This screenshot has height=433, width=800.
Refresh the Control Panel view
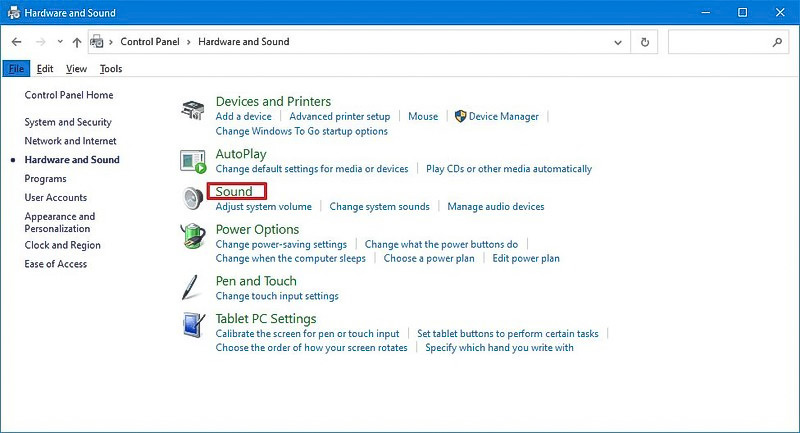(644, 42)
